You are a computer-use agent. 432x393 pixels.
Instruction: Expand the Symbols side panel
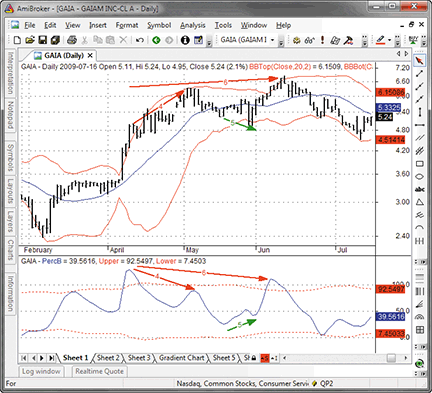point(11,157)
